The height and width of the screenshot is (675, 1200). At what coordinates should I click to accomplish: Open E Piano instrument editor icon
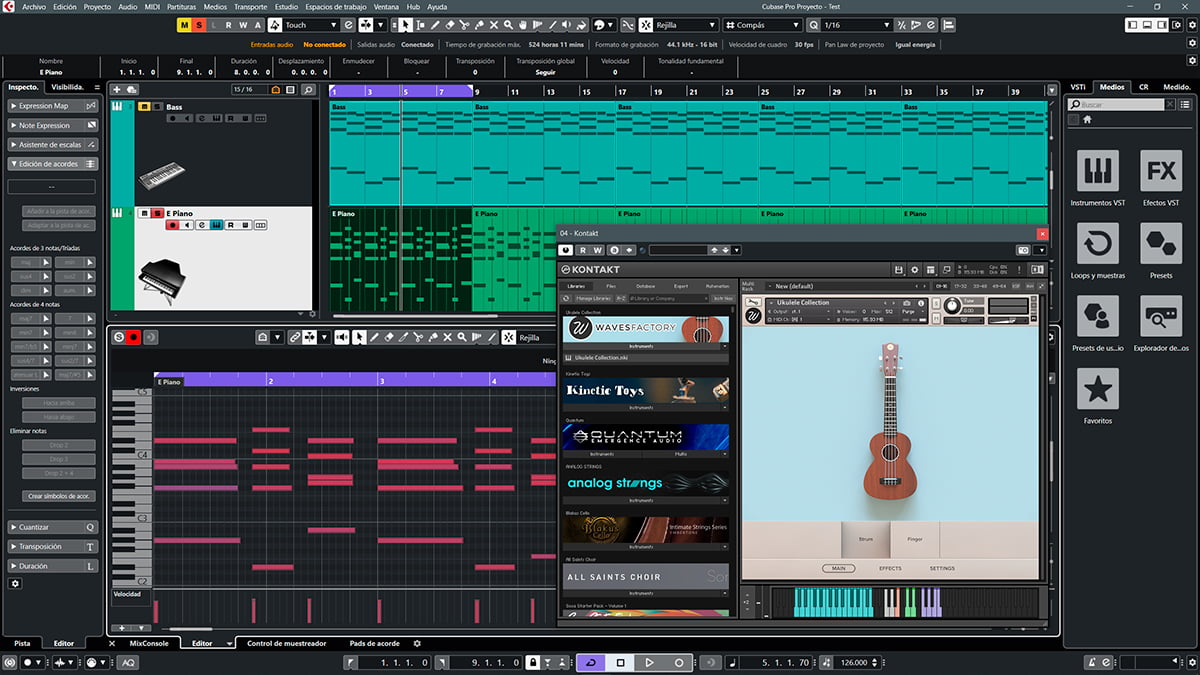coord(216,225)
